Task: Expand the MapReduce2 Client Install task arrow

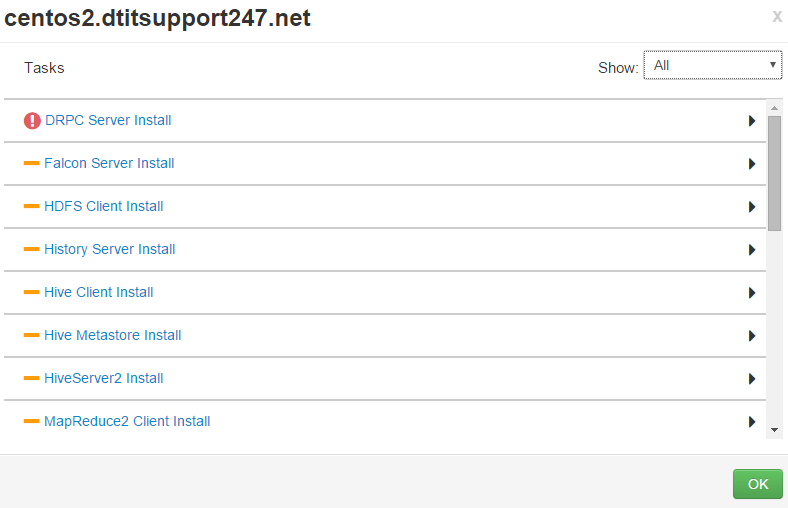Action: pos(751,422)
